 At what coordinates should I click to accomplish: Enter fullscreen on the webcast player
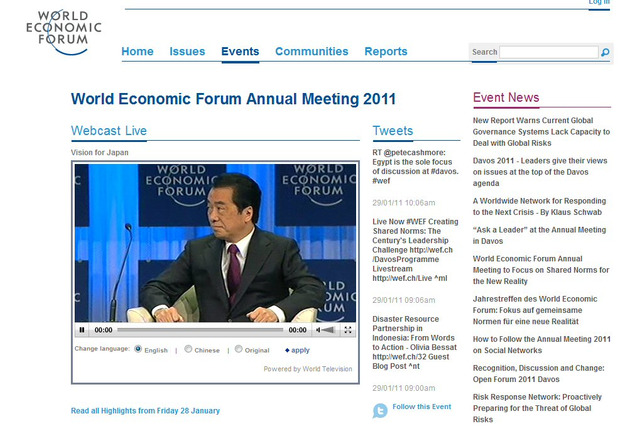click(x=348, y=330)
